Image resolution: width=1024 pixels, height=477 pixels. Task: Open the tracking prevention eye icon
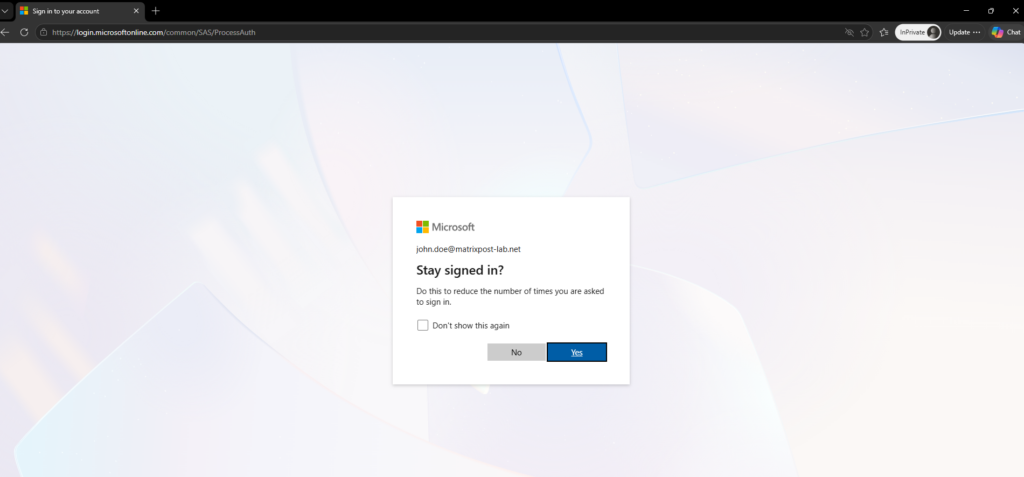849,32
